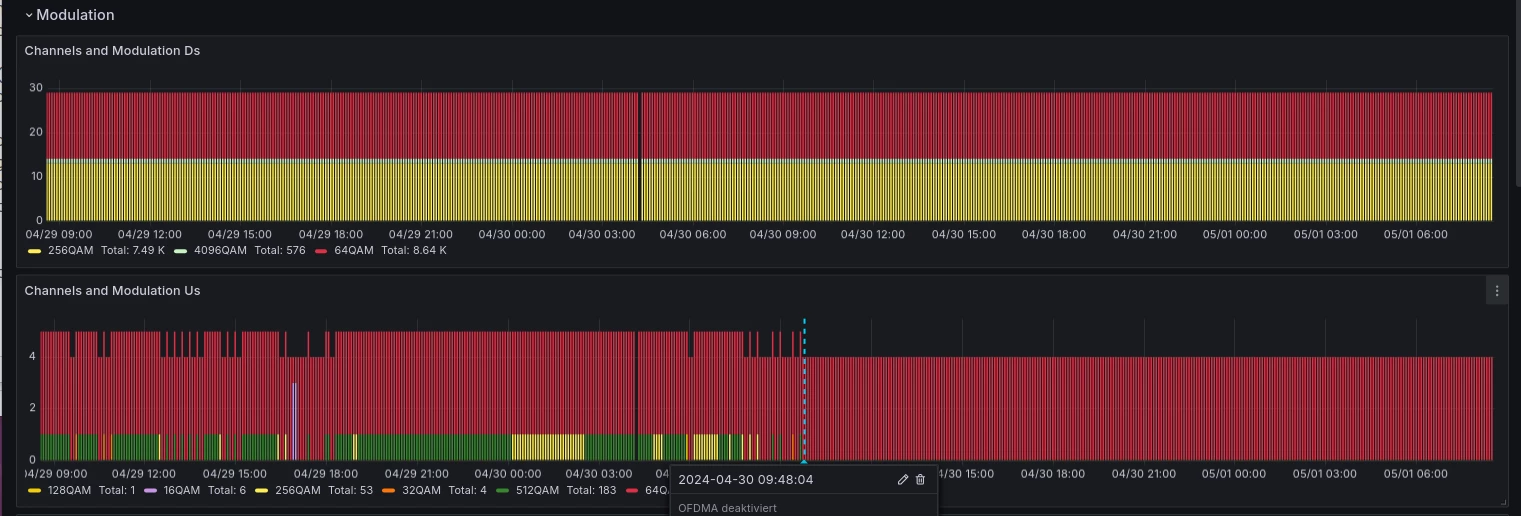Click the 04/29 21:00 tick on Us chart axis
This screenshot has width=1521, height=516.
click(x=417, y=474)
